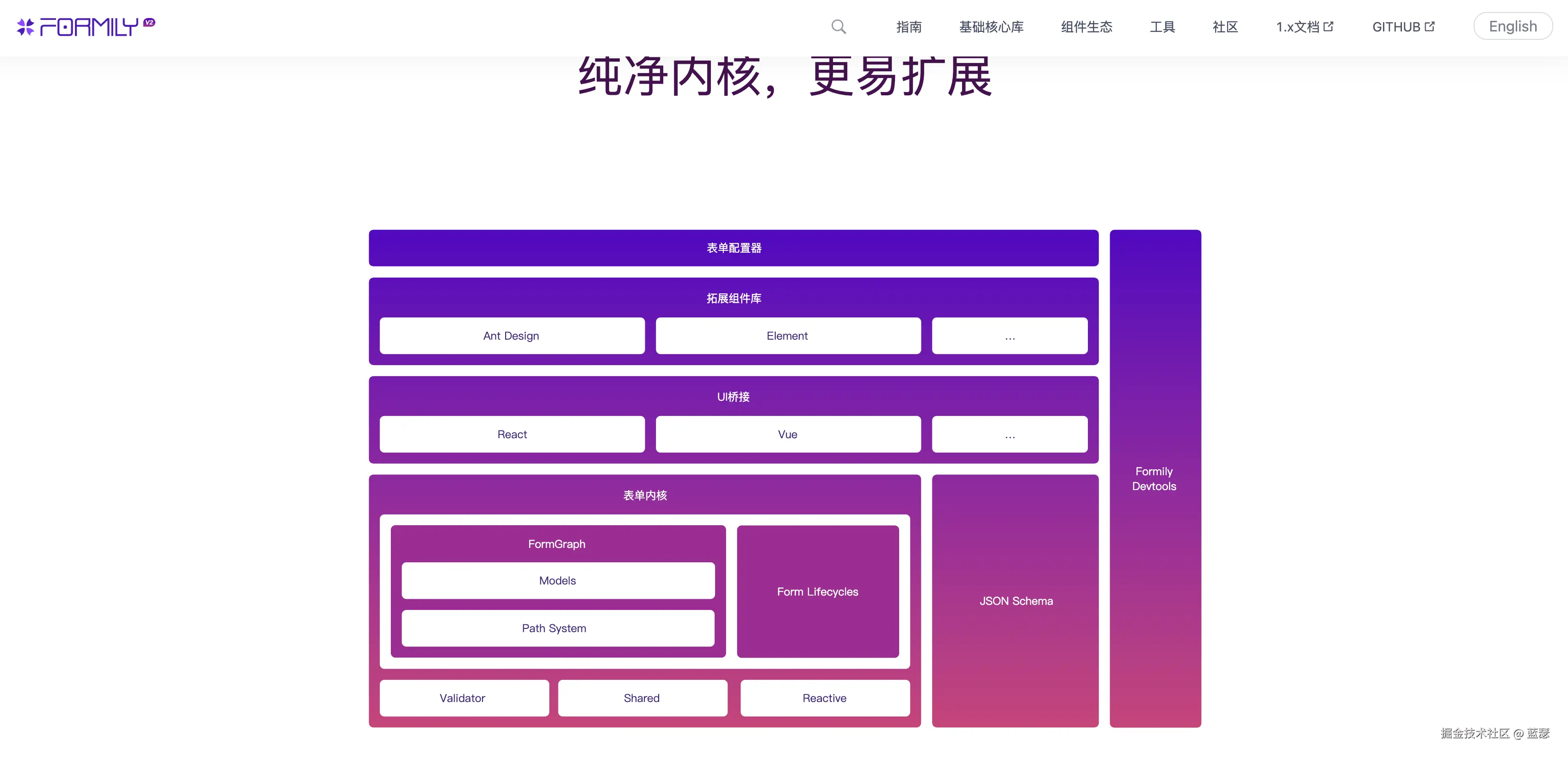Image resolution: width=1568 pixels, height=758 pixels.
Task: Open the 基础核心库 menu
Action: [991, 27]
